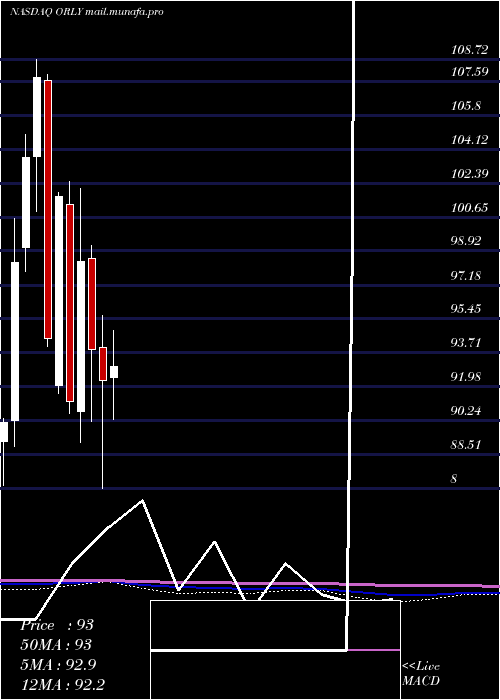This screenshot has width=500, height=700.
Task: Select the 107.59 price level label
Action: coord(470,71)
